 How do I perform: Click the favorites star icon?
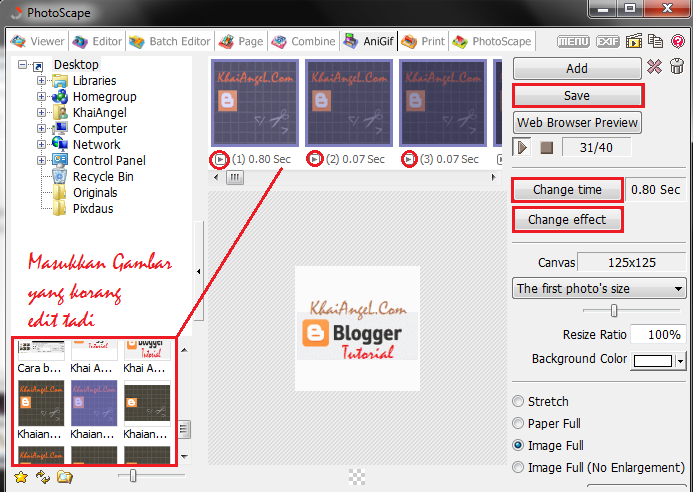point(21,477)
